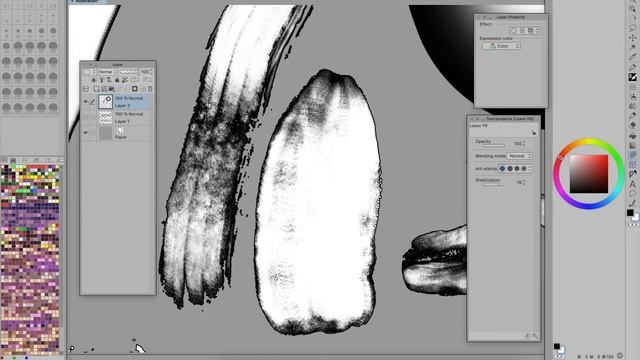Toggle Set as reference layer

pos(102,80)
